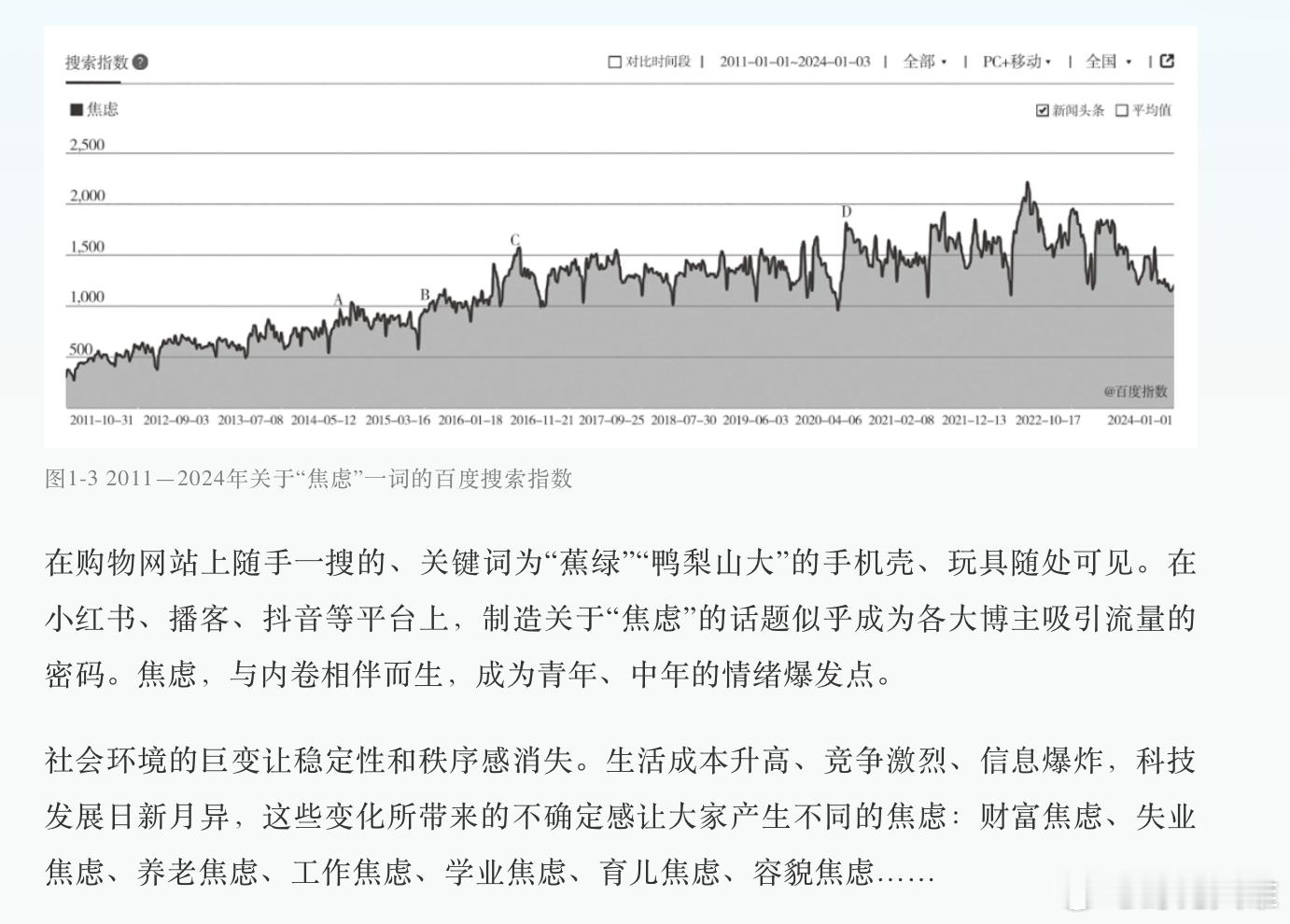Click the 2013-07-08 x-axis date
Screen dimensions: 1290x924
pos(250,420)
